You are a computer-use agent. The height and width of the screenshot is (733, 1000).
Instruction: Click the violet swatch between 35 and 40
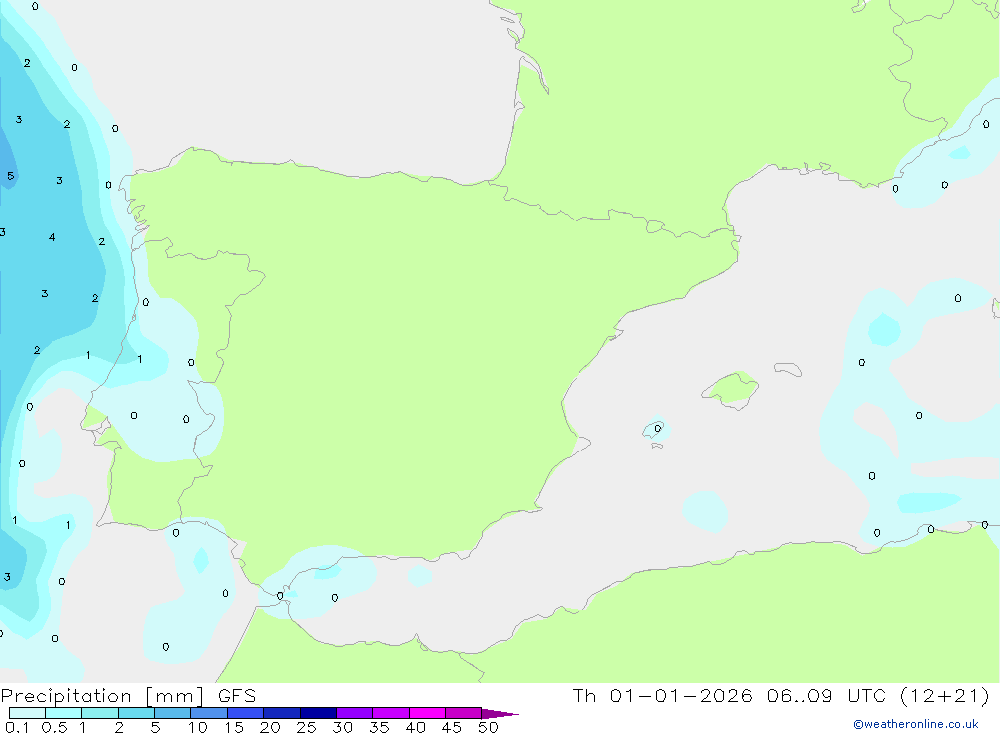[x=390, y=713]
